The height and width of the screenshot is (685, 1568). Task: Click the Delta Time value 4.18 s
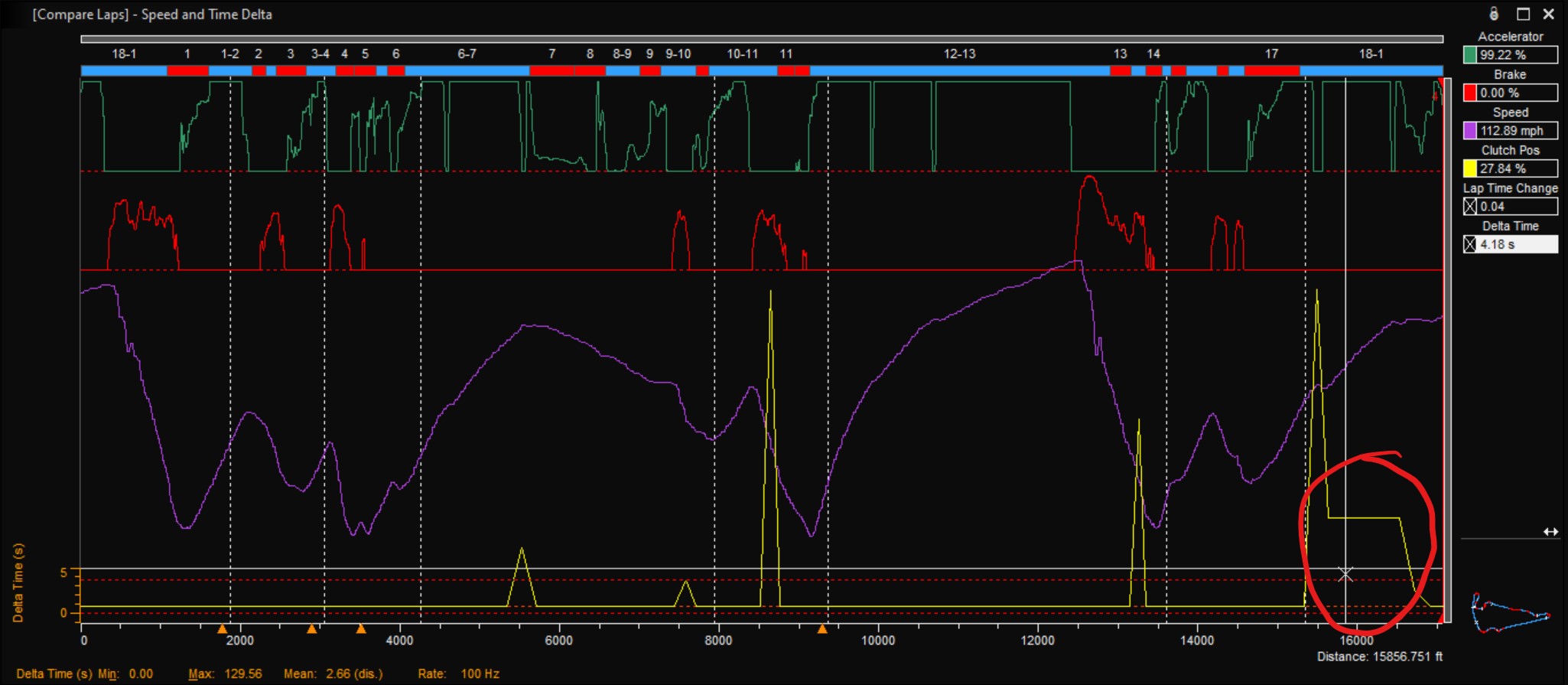coord(1517,245)
